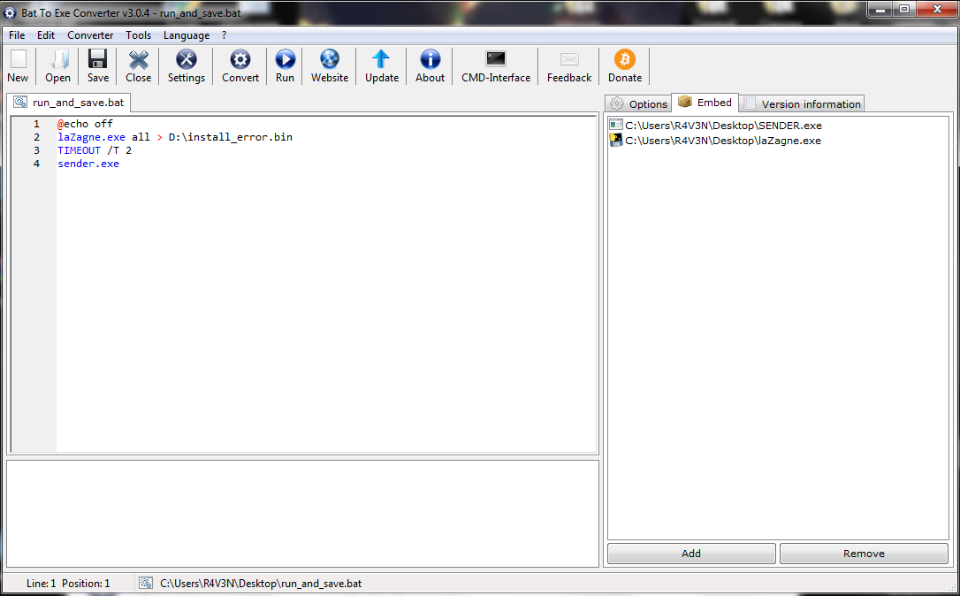This screenshot has height=596, width=960.
Task: Open the Website globe icon
Action: click(x=329, y=60)
